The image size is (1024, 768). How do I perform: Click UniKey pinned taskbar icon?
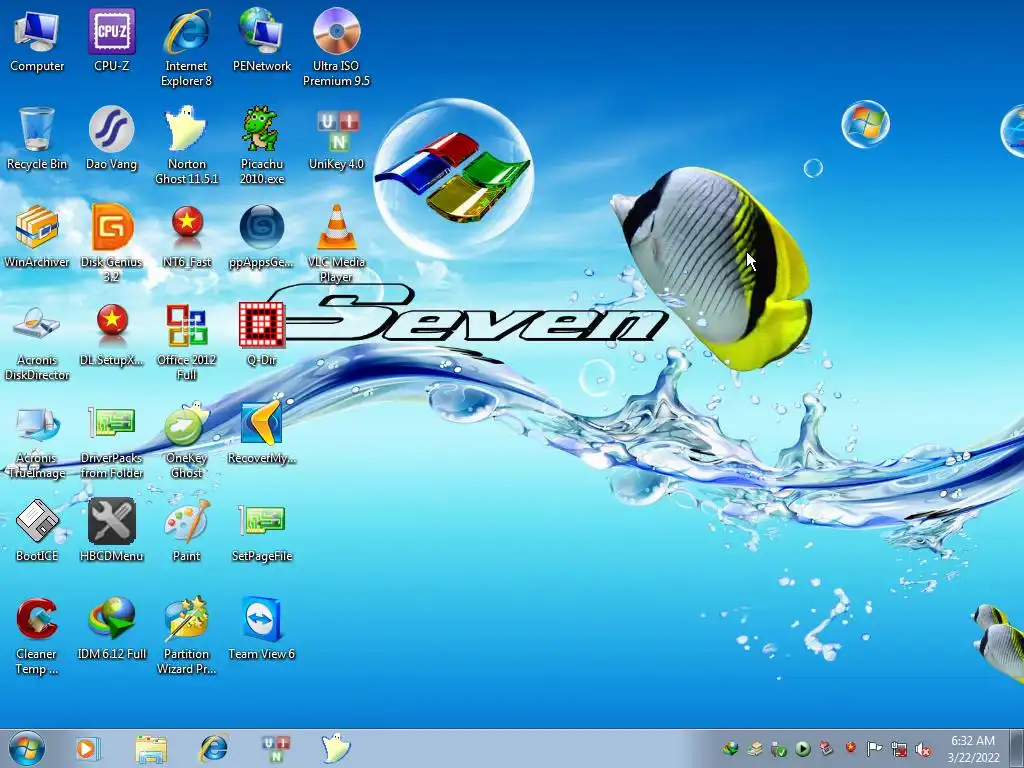[276, 748]
